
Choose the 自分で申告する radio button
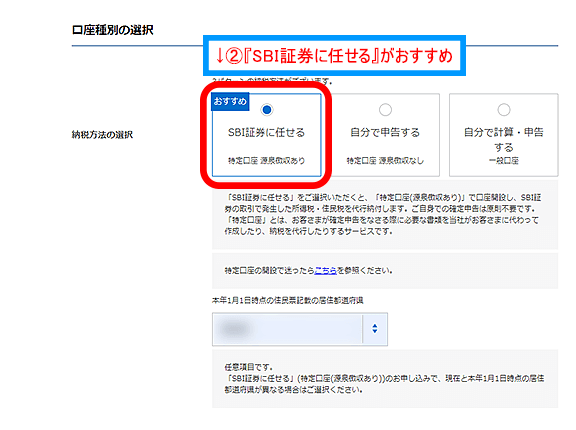[x=385, y=109]
